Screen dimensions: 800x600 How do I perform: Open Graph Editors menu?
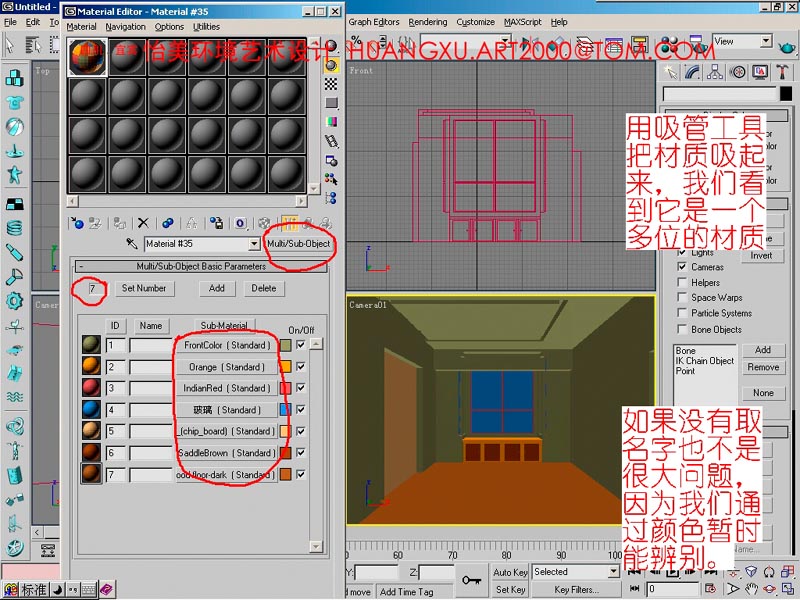click(x=373, y=22)
